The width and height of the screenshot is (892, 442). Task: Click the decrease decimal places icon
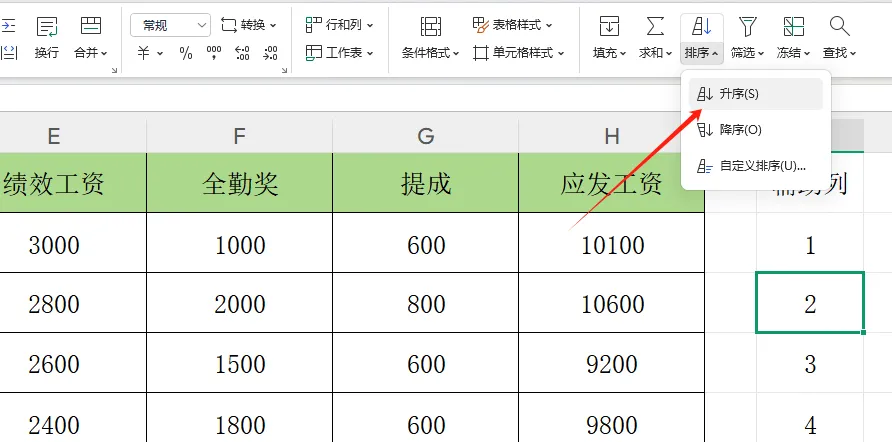point(271,53)
